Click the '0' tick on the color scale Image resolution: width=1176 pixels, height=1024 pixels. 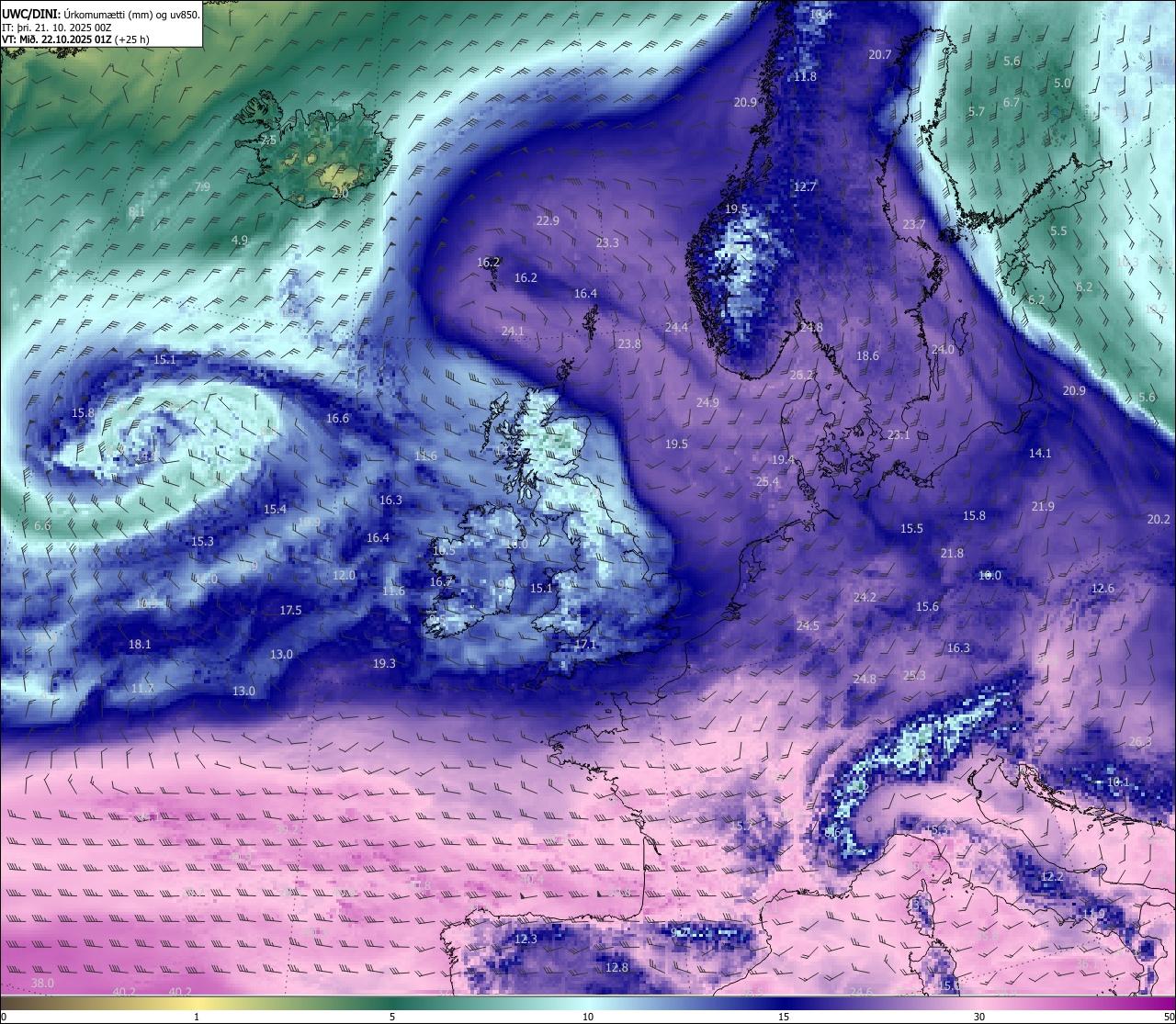(4, 1017)
